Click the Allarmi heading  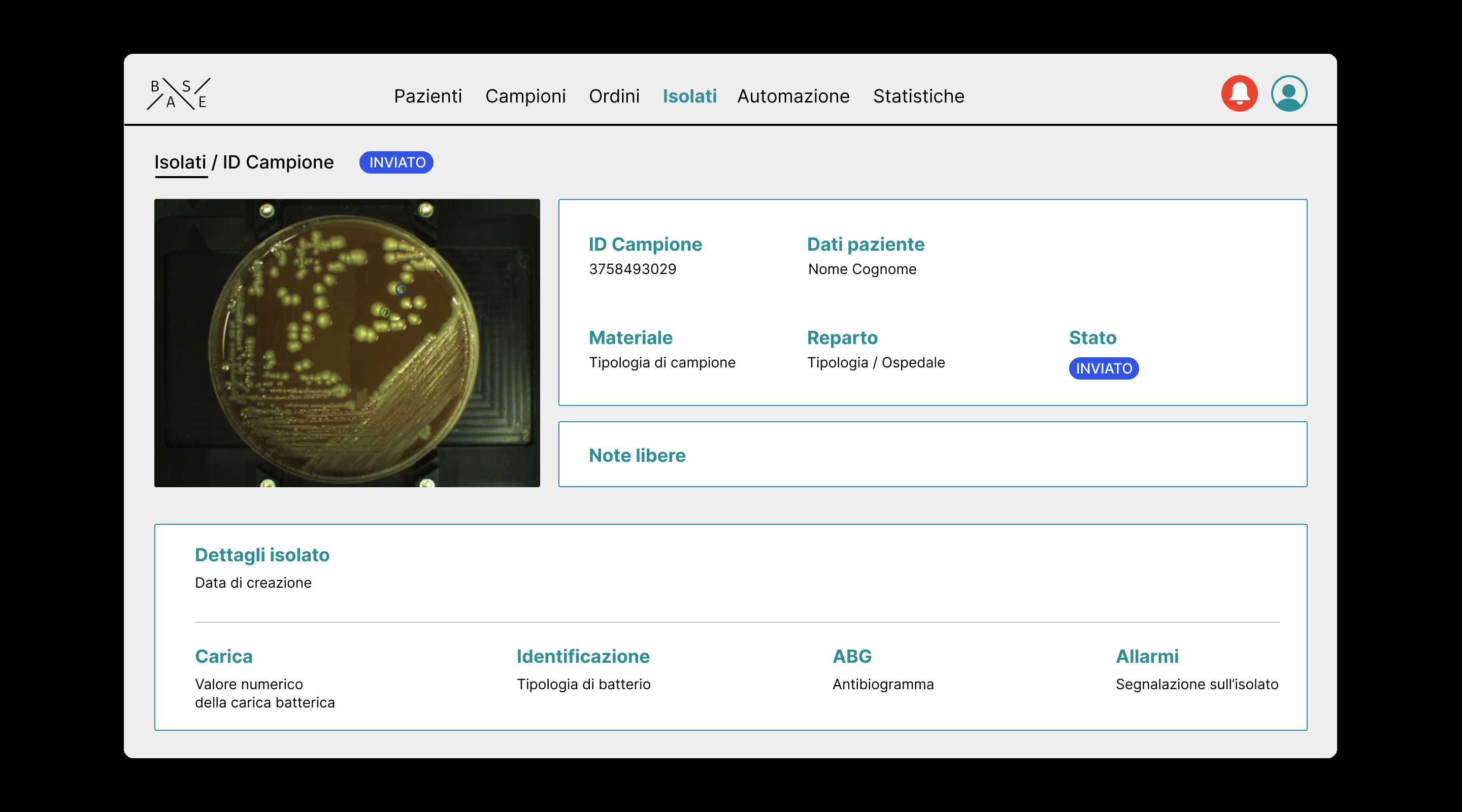click(1147, 656)
